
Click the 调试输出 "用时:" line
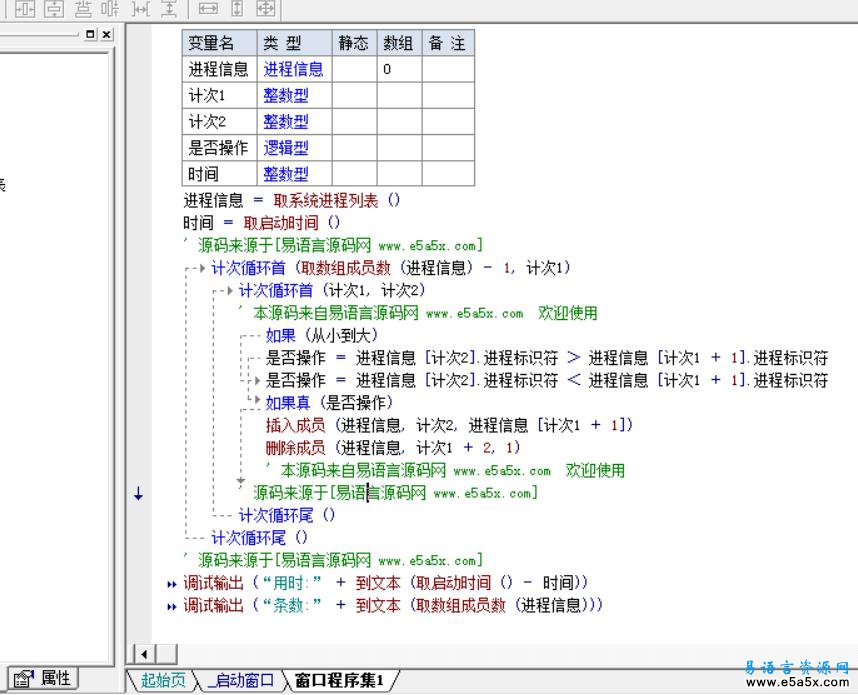(385, 583)
